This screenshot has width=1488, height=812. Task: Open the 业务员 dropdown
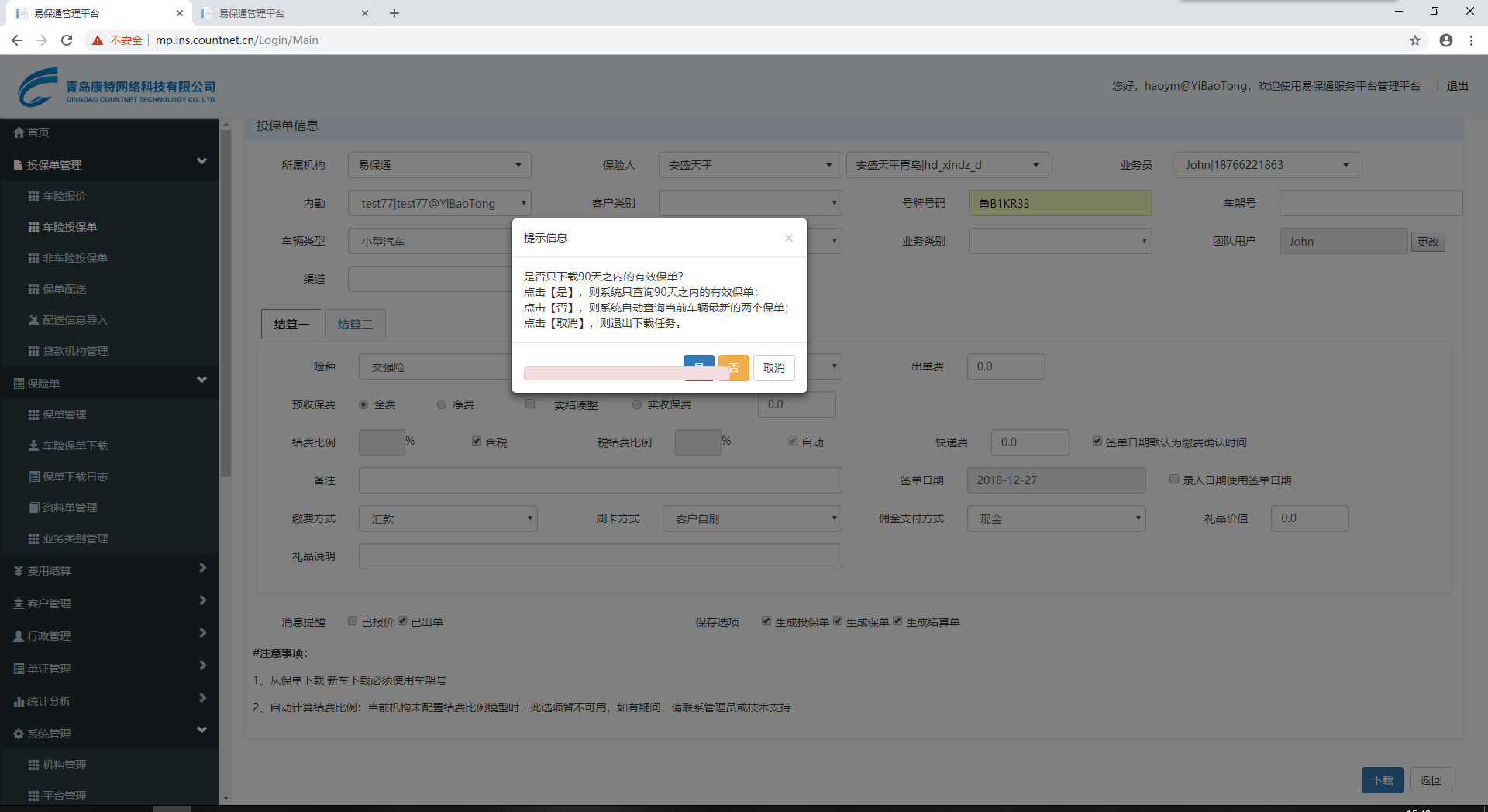1266,165
